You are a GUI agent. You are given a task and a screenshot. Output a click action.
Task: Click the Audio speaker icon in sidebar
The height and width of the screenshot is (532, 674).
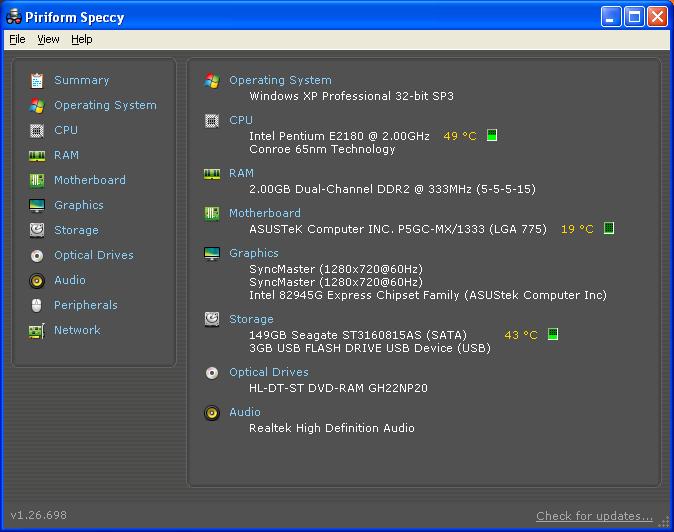click(37, 281)
